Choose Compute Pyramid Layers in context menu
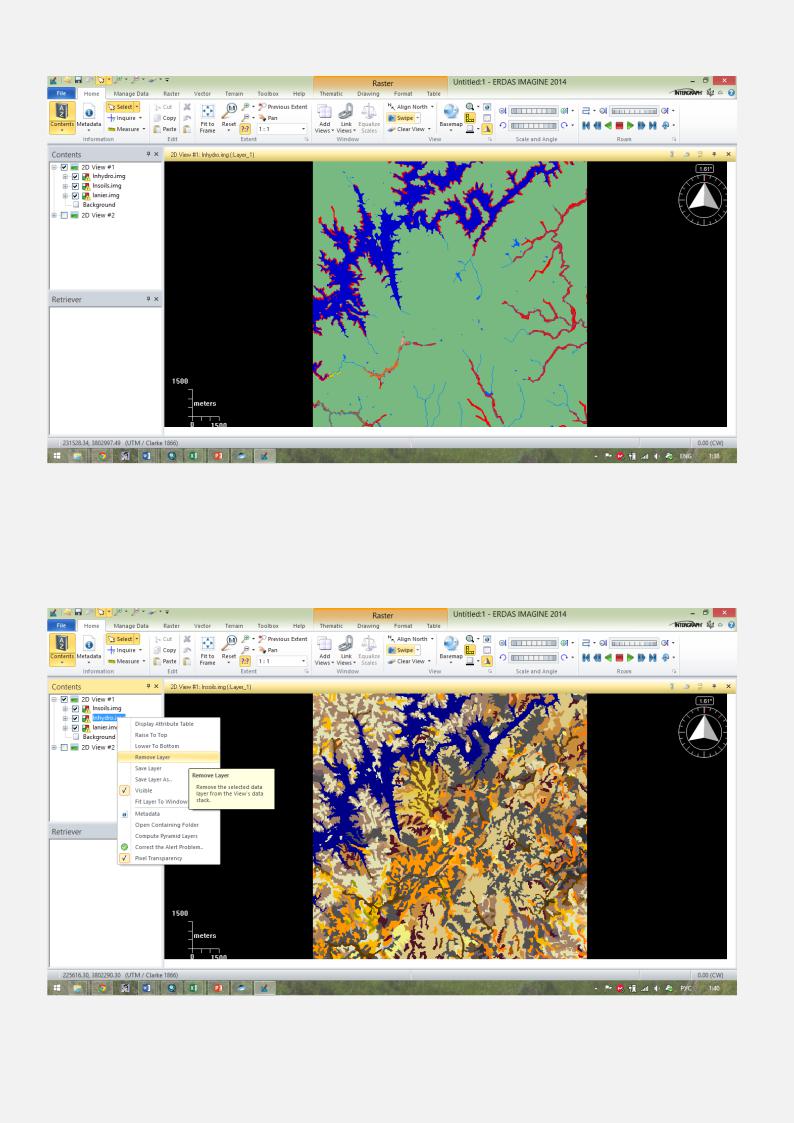This screenshot has width=794, height=1123. click(169, 836)
